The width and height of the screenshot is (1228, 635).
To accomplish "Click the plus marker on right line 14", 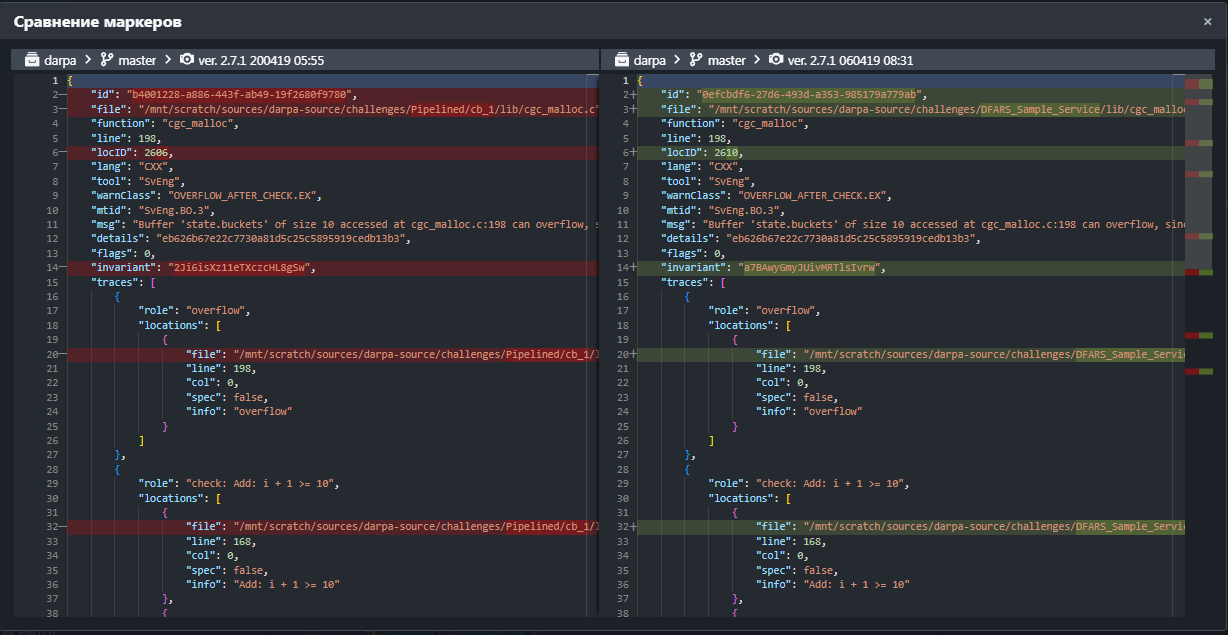I will 633,267.
